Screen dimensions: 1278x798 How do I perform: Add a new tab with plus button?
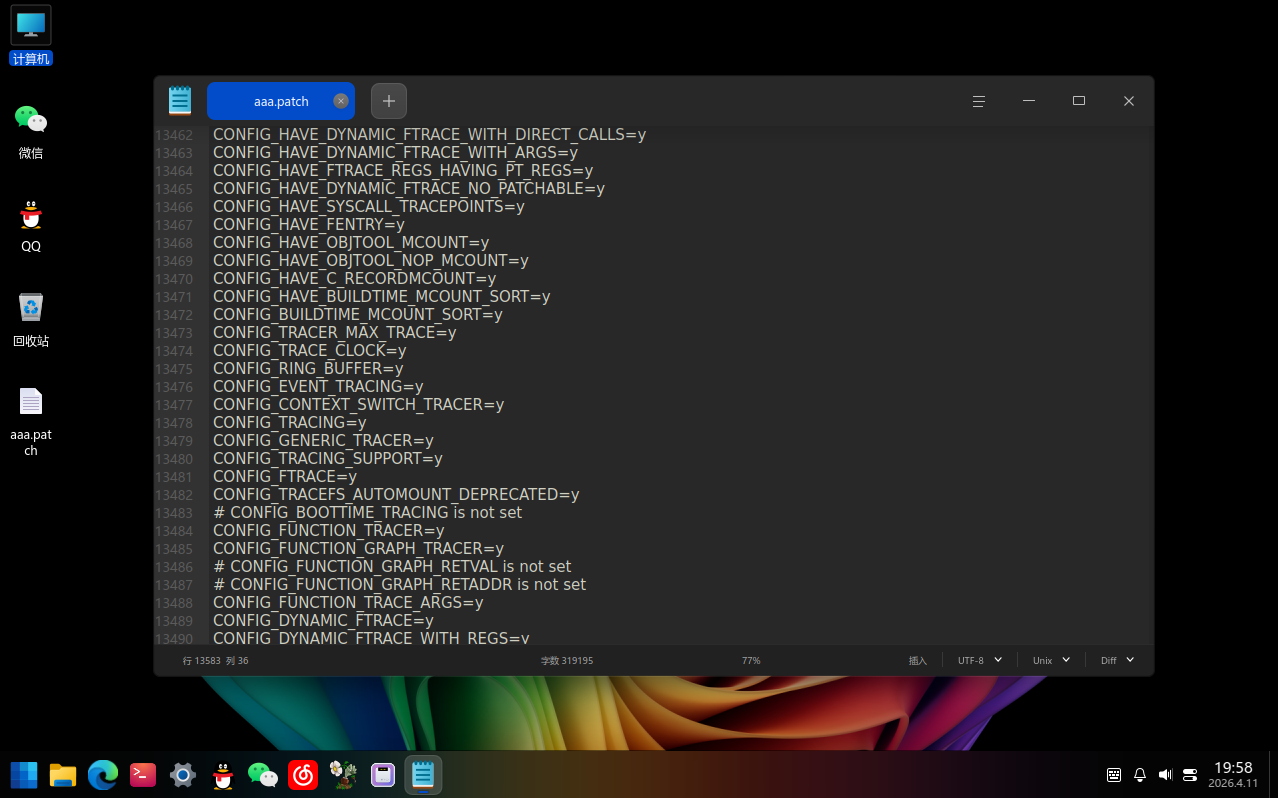click(388, 101)
